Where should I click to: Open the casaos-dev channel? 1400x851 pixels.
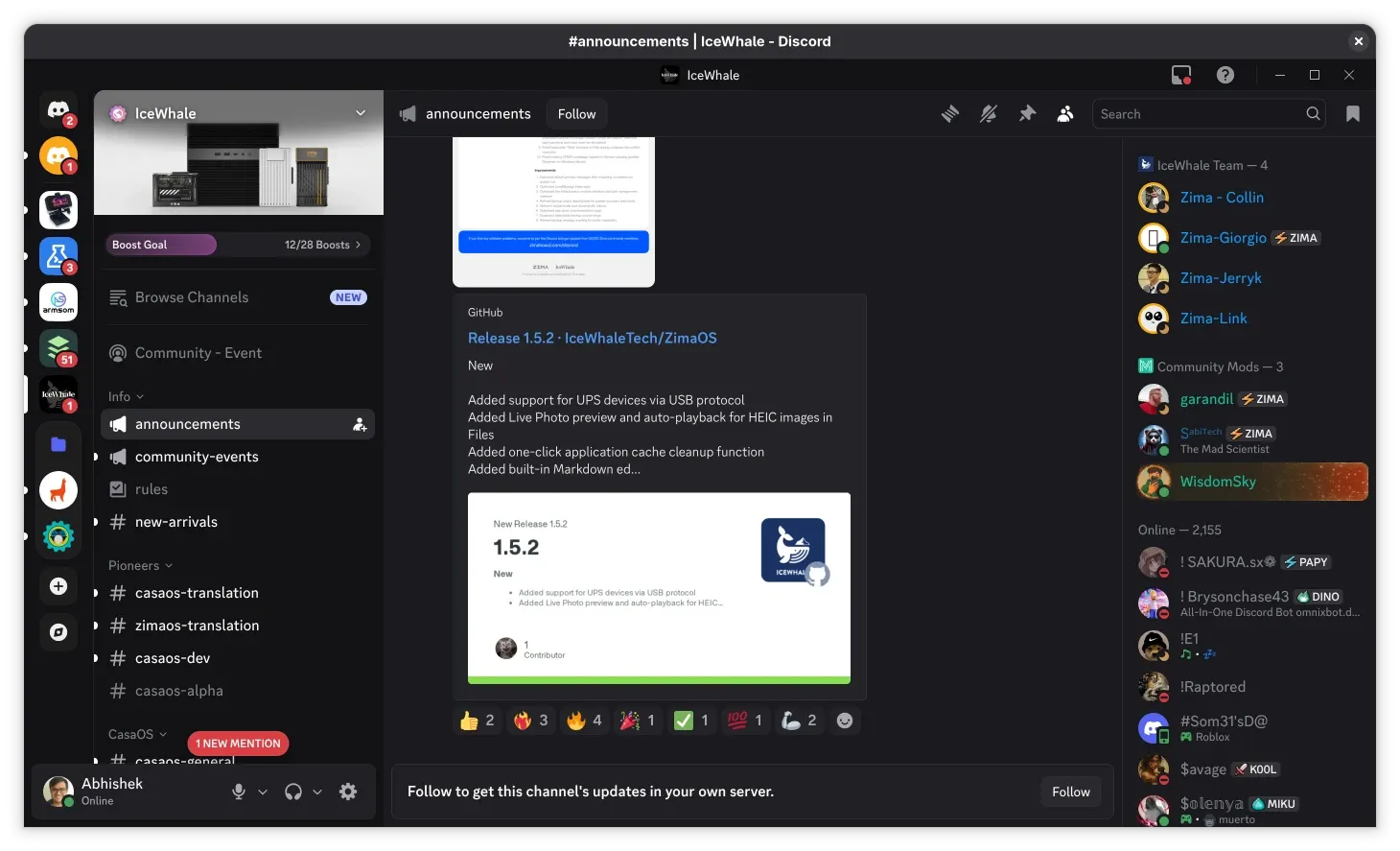tap(173, 658)
